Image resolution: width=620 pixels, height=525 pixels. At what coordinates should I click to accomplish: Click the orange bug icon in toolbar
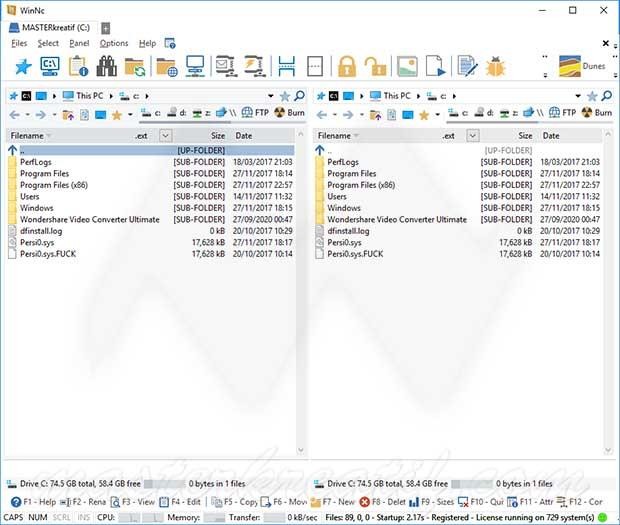pos(496,67)
